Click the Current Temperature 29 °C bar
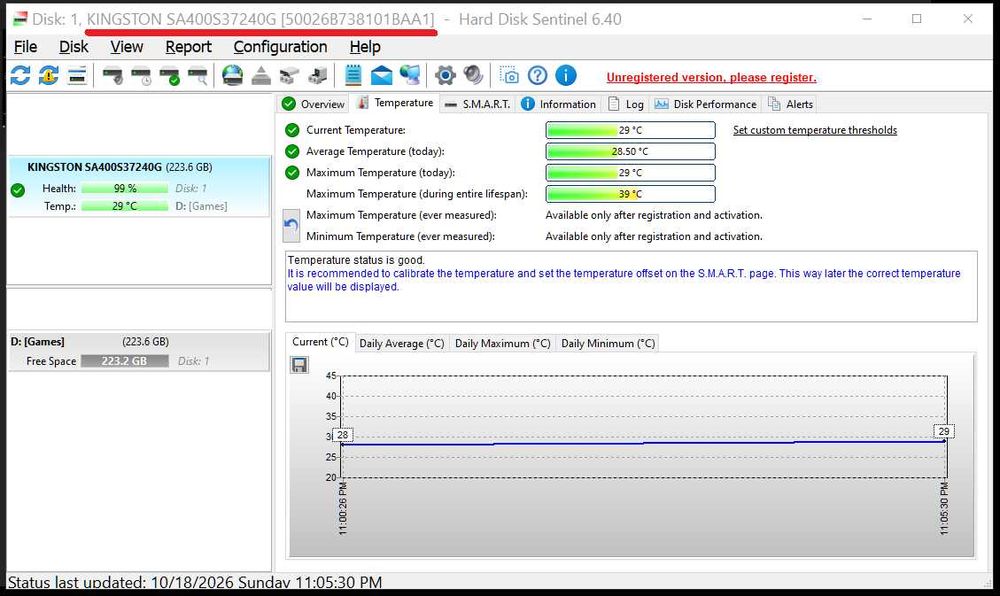 [630, 130]
